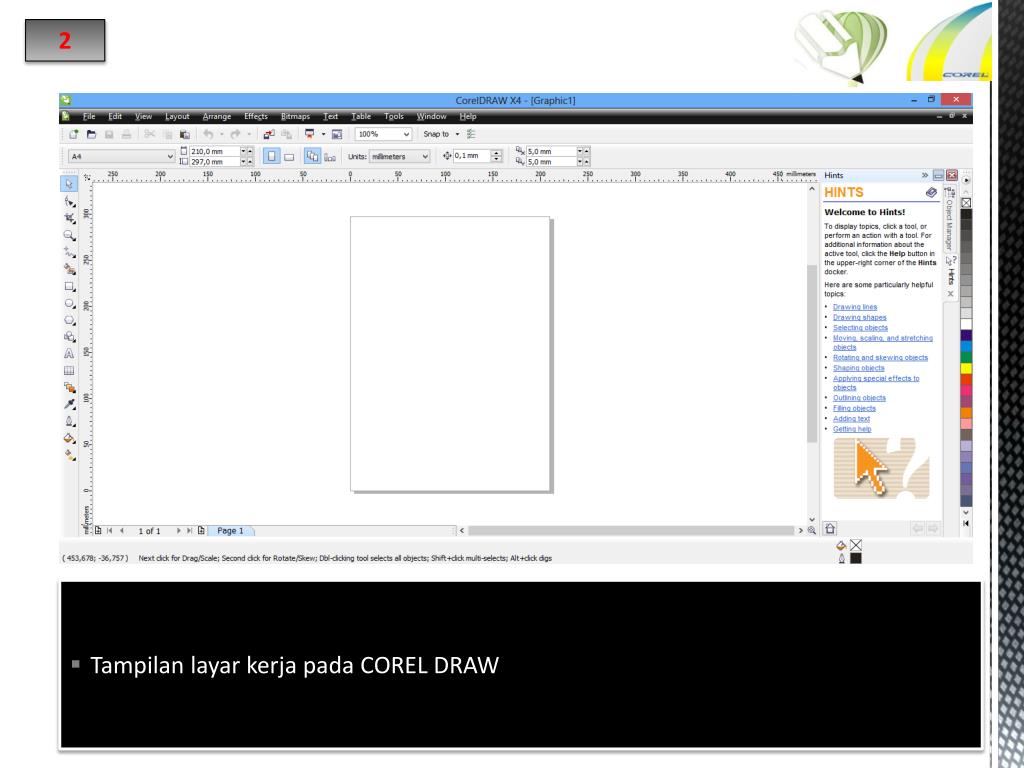The height and width of the screenshot is (768, 1024).
Task: Select the Pick tool
Action: (69, 184)
